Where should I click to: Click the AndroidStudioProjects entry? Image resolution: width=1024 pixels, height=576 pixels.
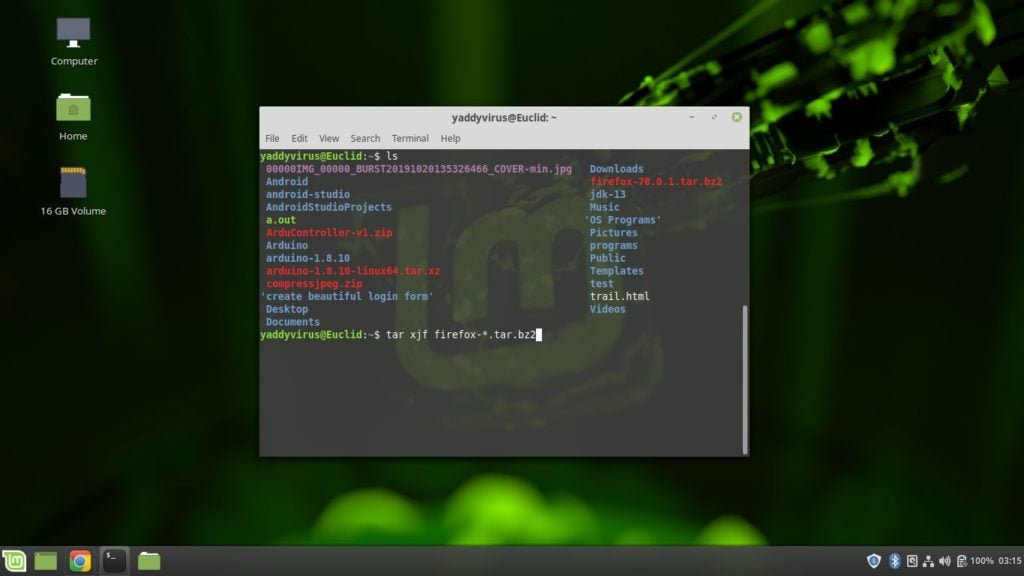[x=328, y=207]
